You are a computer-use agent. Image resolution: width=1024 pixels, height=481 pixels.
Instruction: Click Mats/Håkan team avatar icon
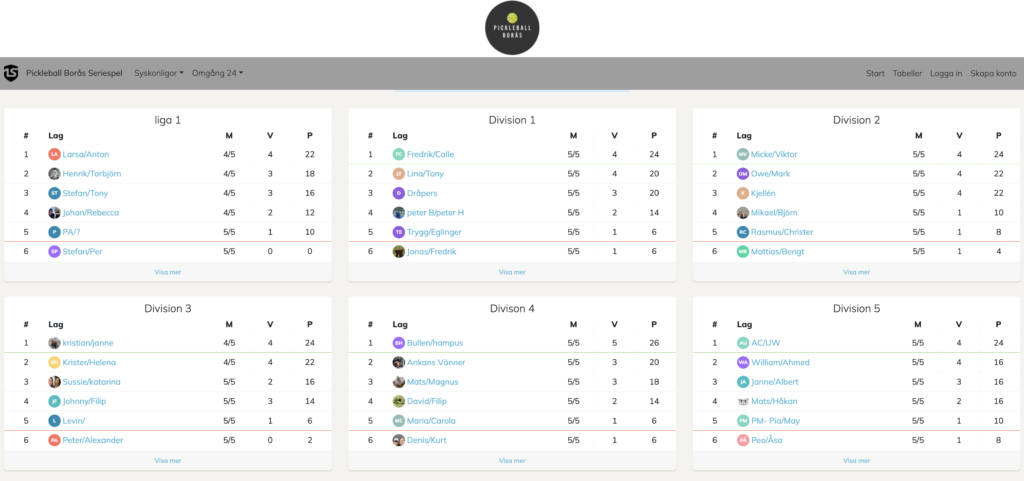742,401
